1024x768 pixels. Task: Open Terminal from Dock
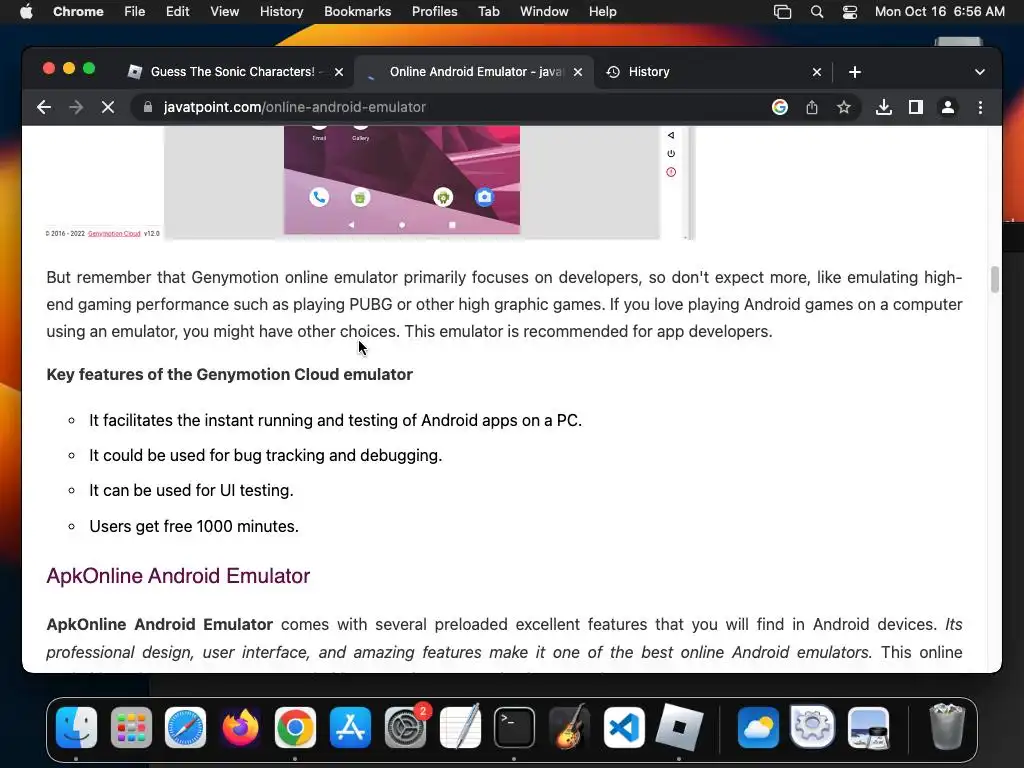click(x=514, y=728)
